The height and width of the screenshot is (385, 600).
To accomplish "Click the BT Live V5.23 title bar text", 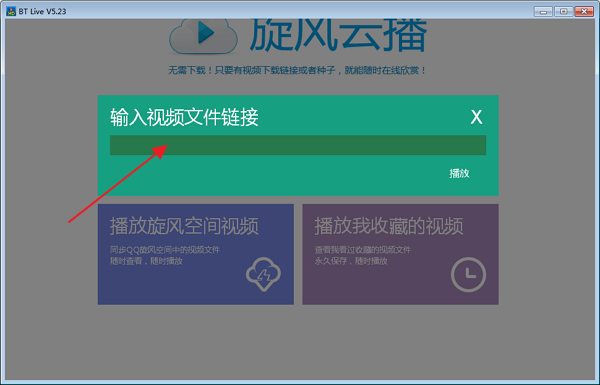I will (42, 11).
